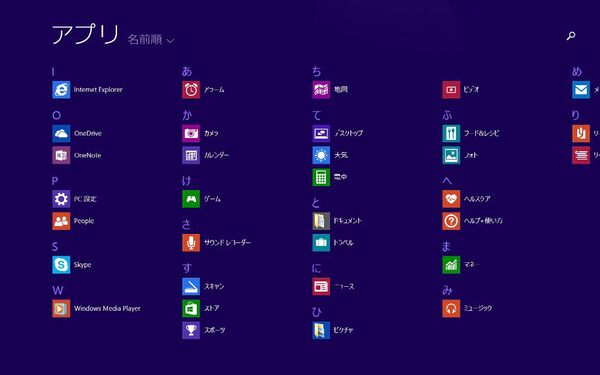
Task: Click the "に" group header
Action: pyautogui.click(x=316, y=268)
